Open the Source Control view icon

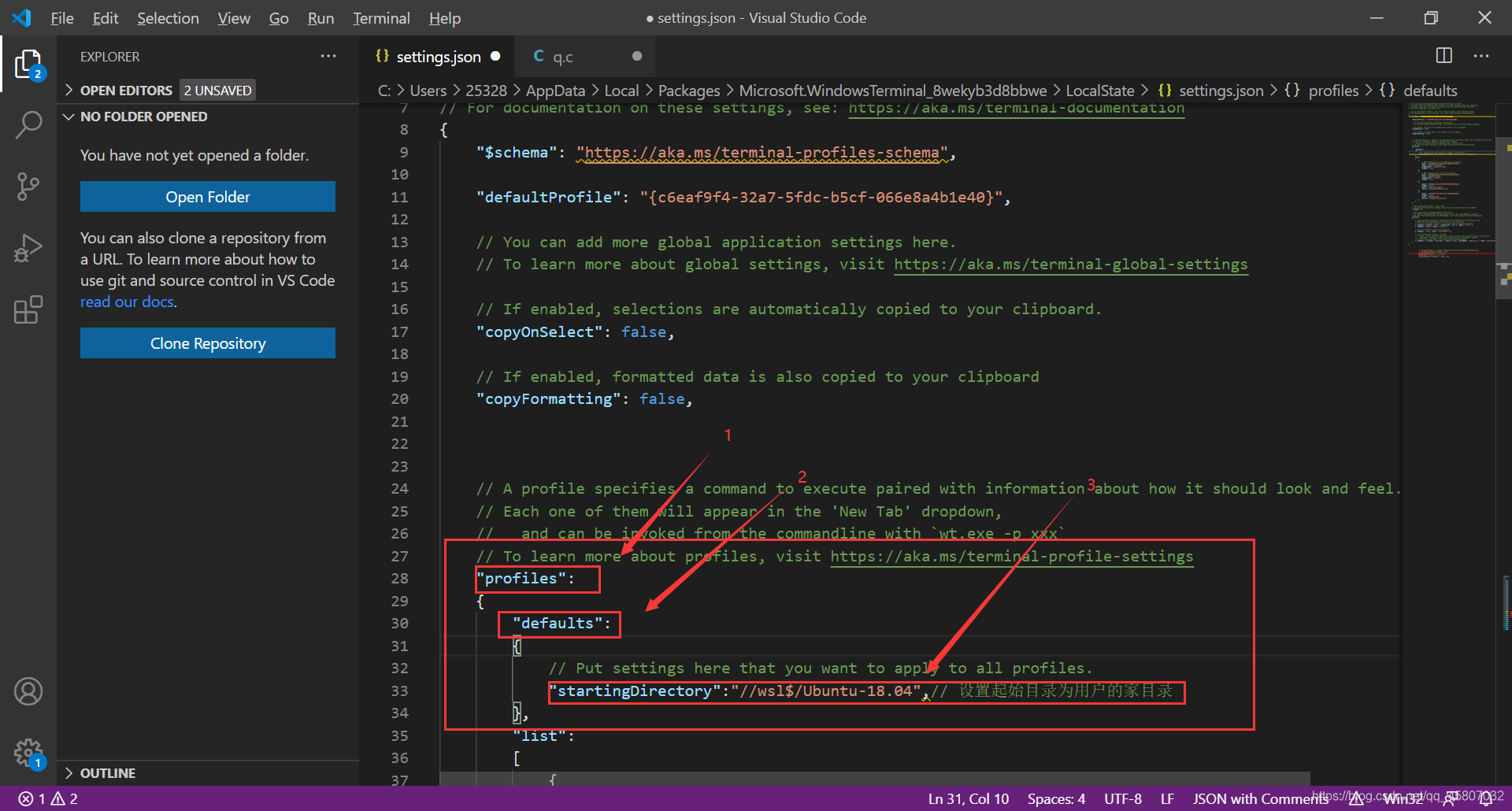(x=28, y=187)
